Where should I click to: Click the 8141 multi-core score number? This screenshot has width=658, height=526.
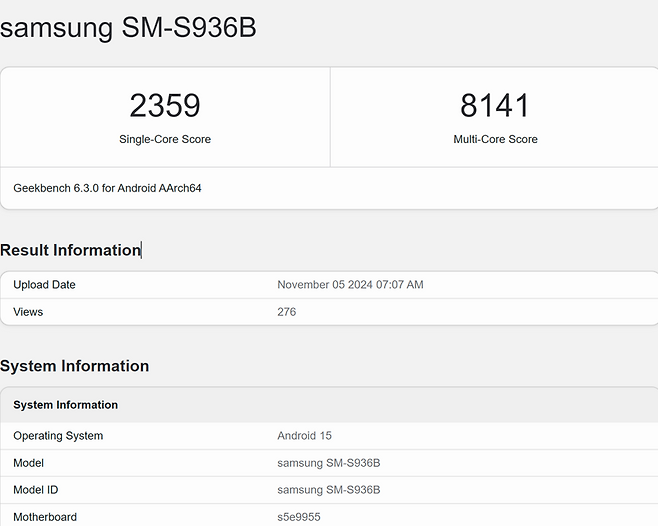coord(495,105)
